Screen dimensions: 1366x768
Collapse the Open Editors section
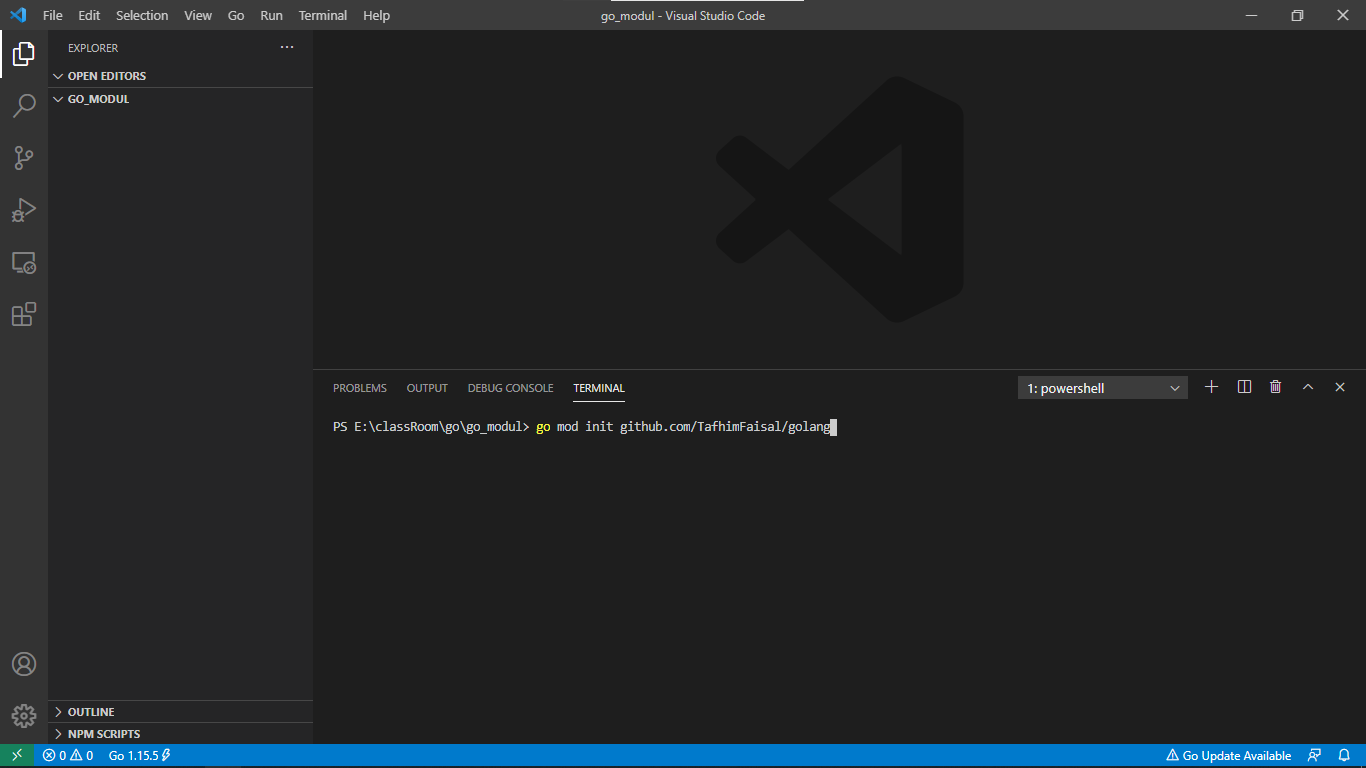point(180,76)
